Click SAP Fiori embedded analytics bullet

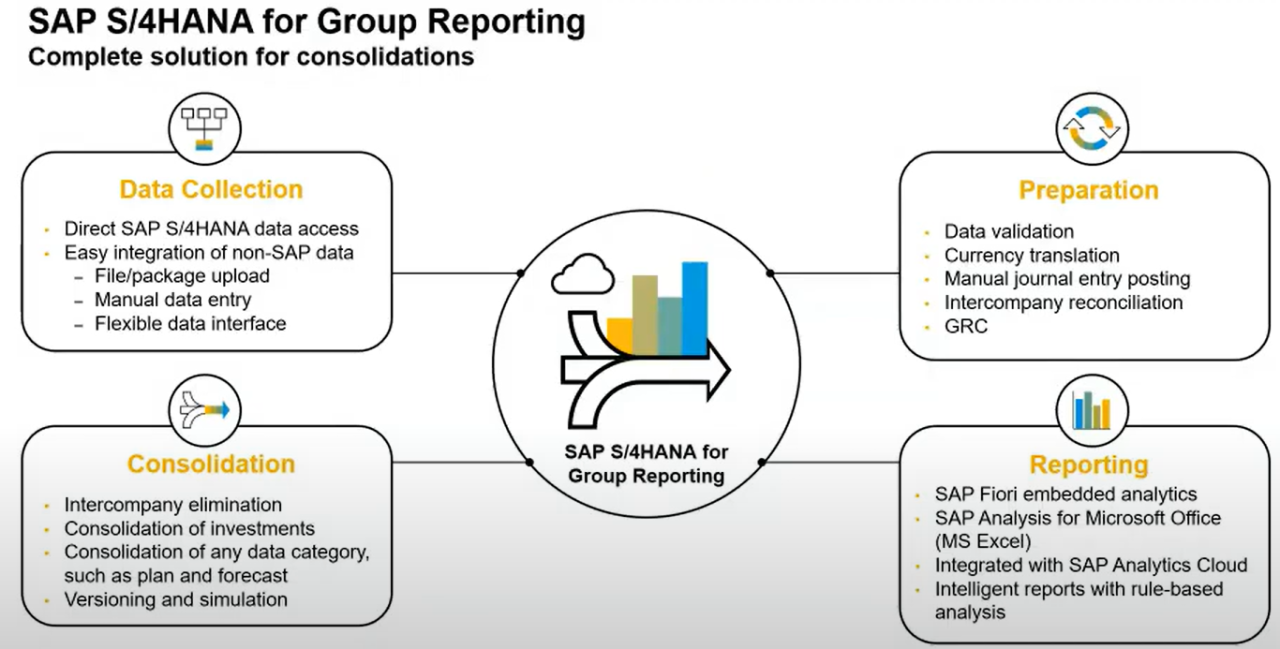1066,494
